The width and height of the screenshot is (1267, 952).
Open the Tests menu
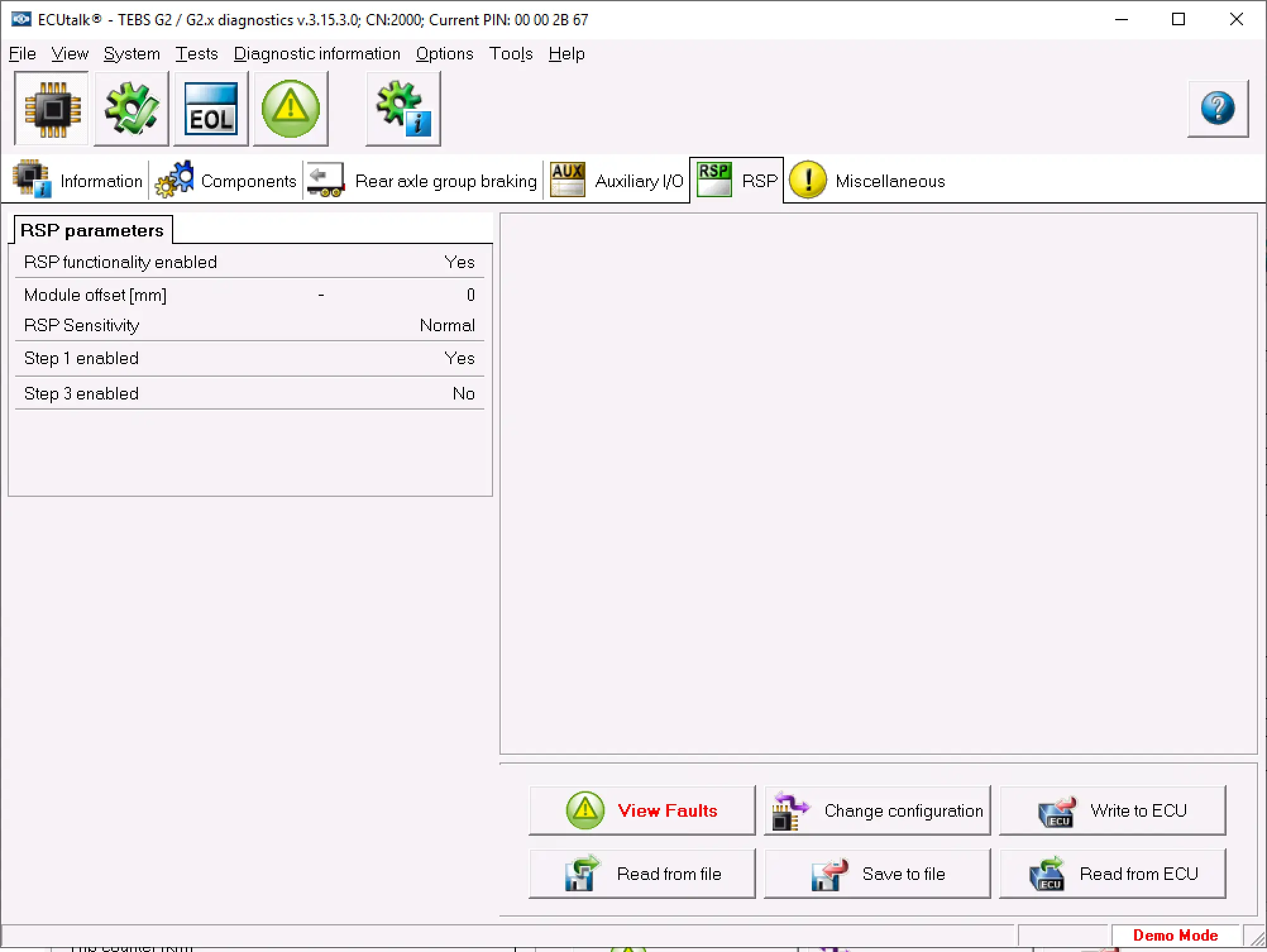pos(196,54)
